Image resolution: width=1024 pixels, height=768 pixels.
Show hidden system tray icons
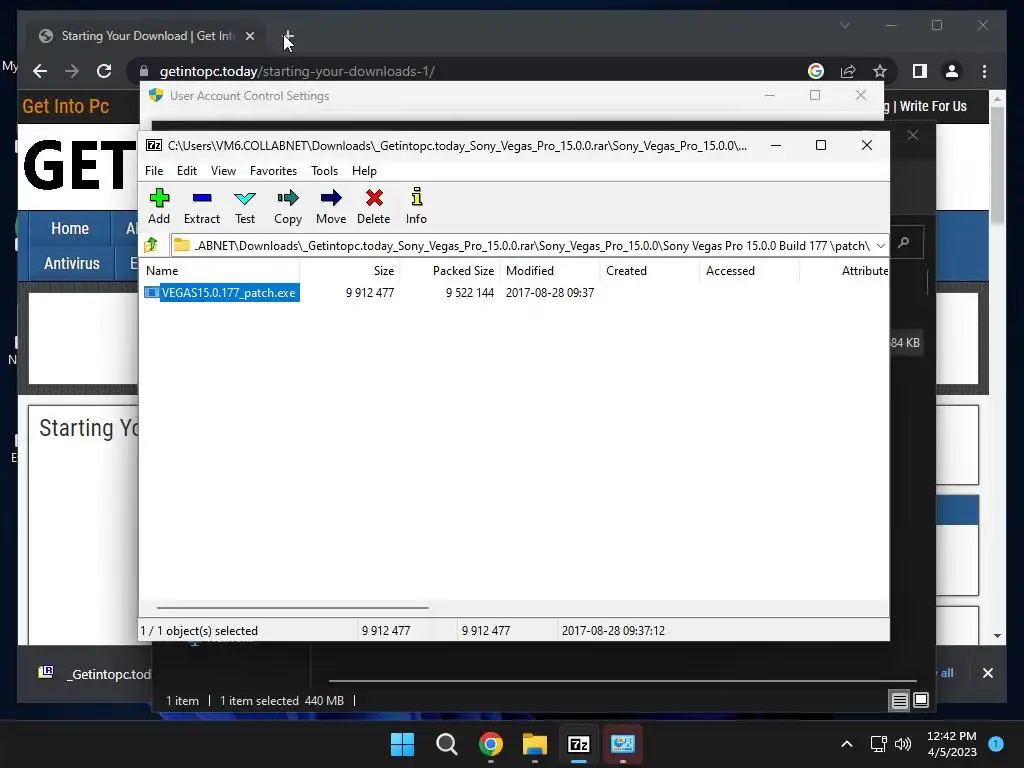point(846,744)
